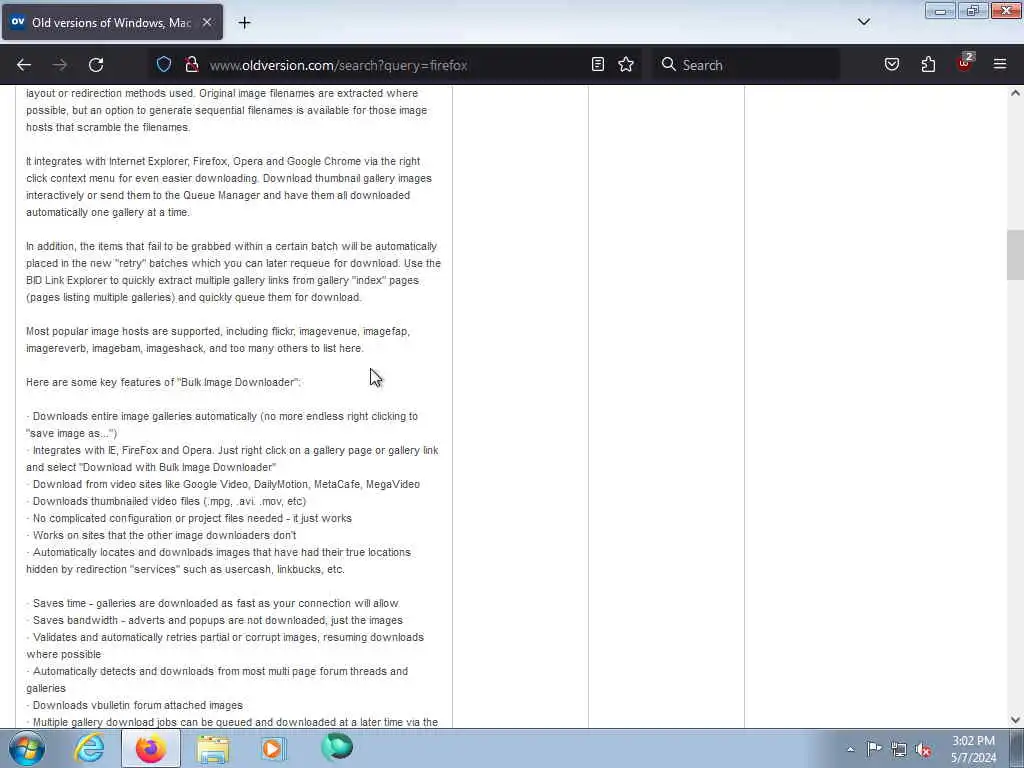Reload the current page

pos(96,65)
